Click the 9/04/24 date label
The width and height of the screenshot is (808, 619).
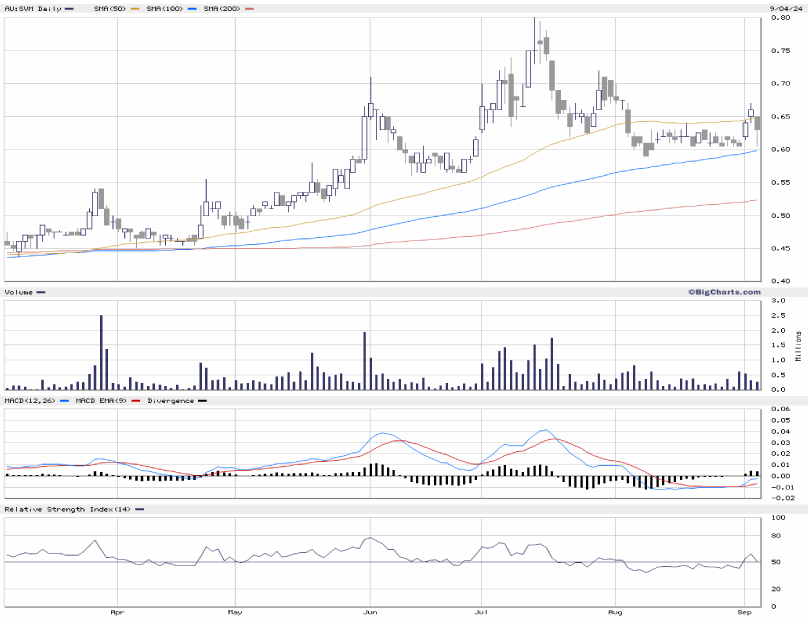(x=782, y=8)
